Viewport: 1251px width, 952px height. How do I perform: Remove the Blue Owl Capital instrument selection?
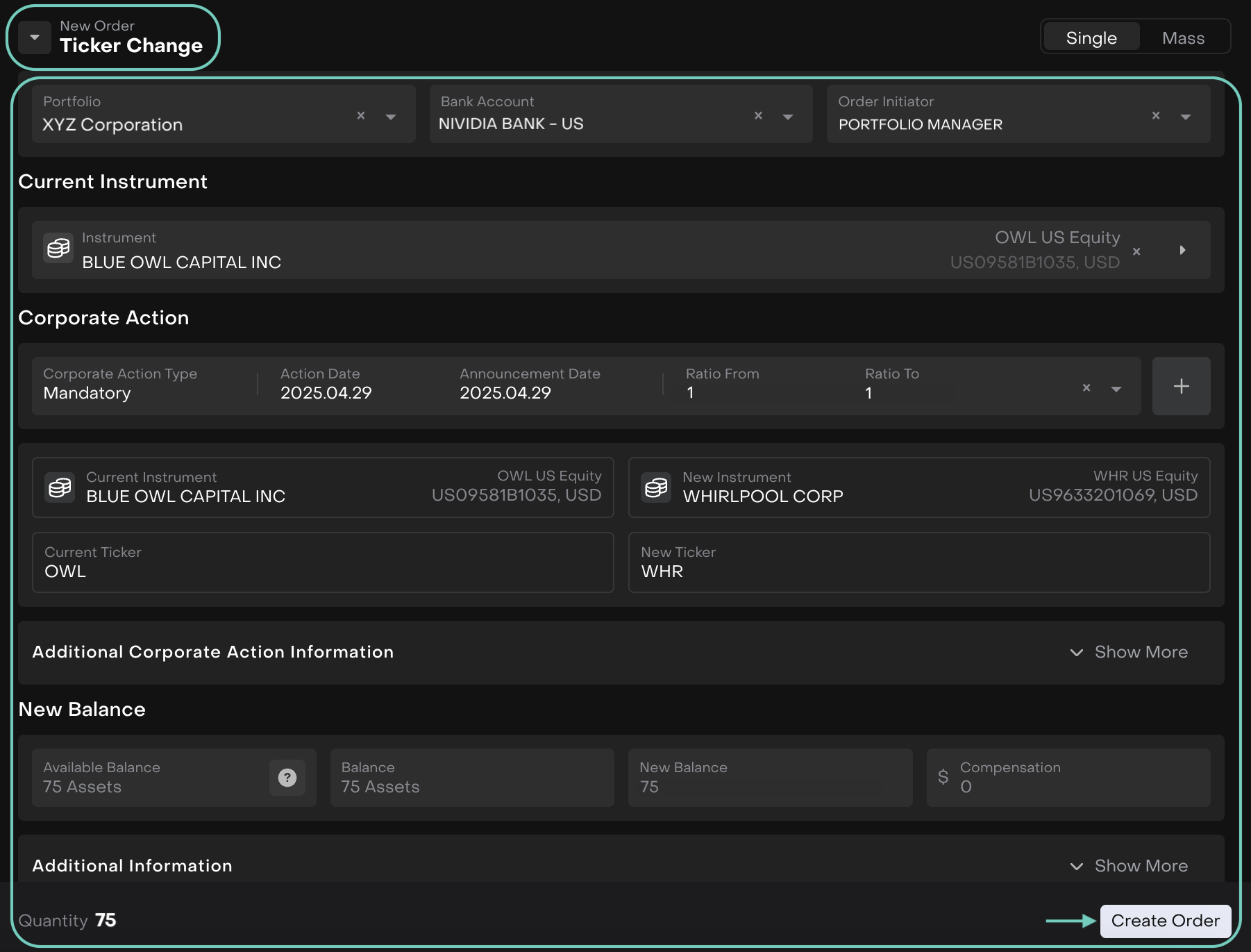(x=1136, y=251)
